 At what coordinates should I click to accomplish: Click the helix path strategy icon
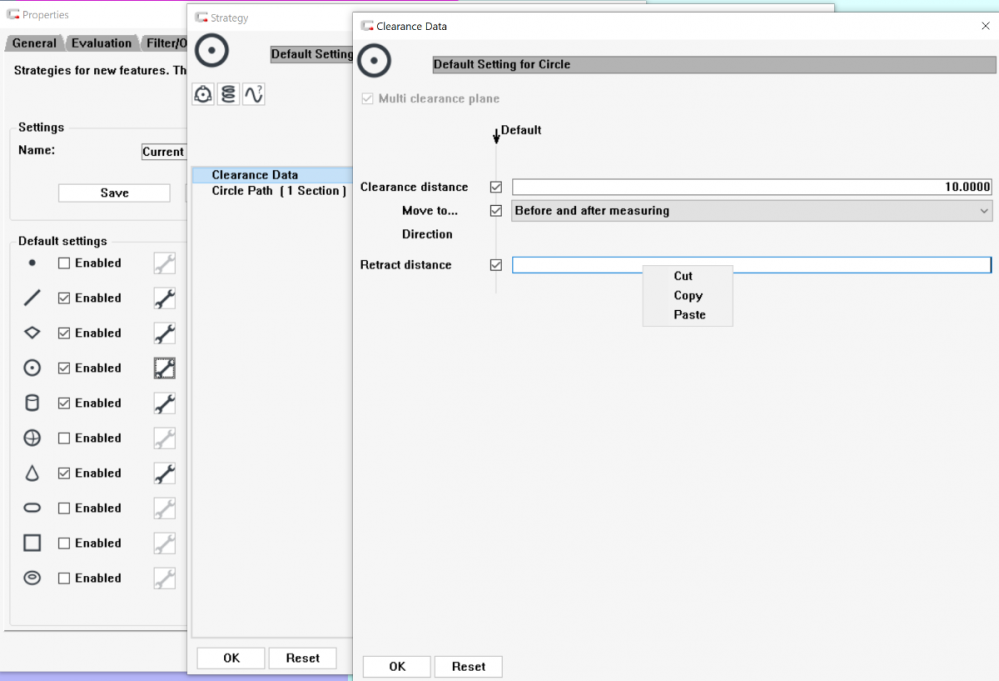coord(228,95)
